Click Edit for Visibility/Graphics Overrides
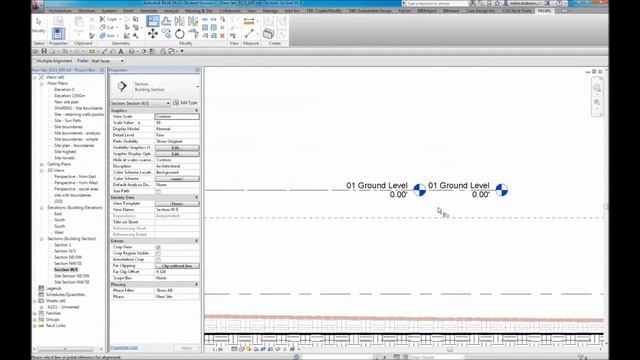Image resolution: width=640 pixels, height=360 pixels. tap(177, 147)
